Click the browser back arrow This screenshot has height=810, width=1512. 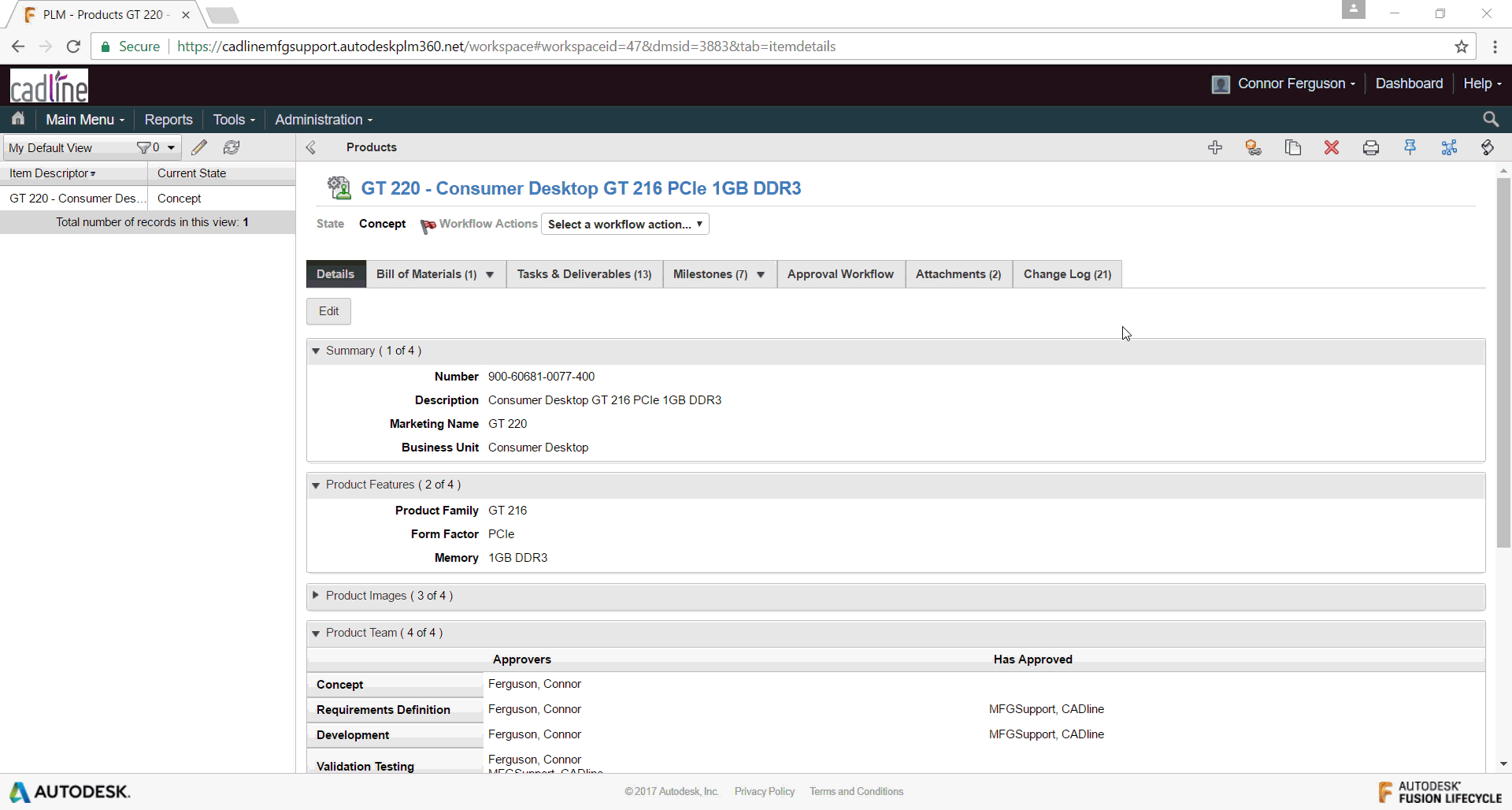point(18,46)
